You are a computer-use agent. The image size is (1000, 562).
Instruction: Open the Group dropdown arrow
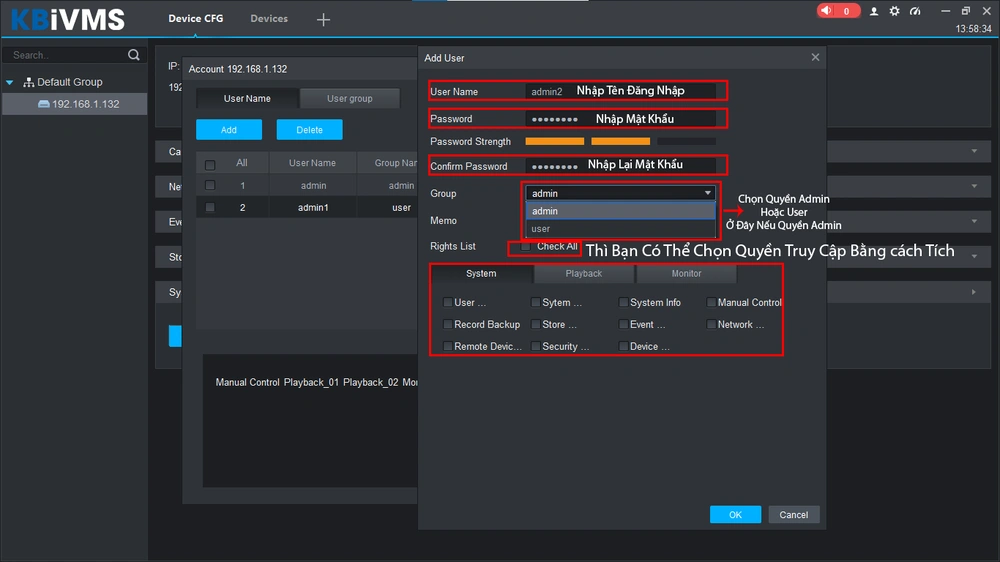(708, 193)
